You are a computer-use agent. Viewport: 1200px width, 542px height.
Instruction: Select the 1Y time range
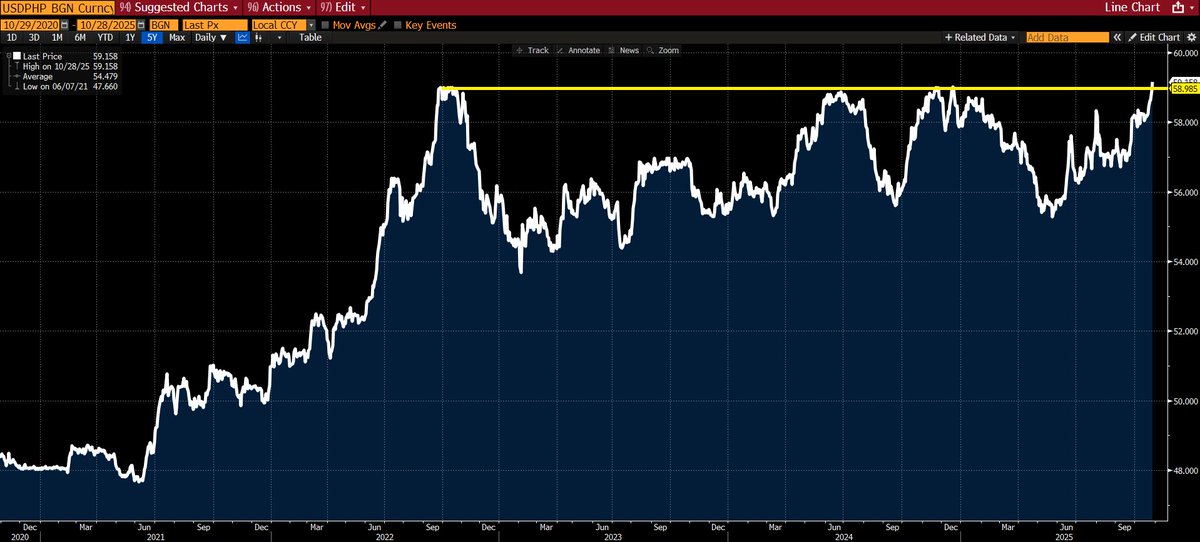(x=130, y=37)
